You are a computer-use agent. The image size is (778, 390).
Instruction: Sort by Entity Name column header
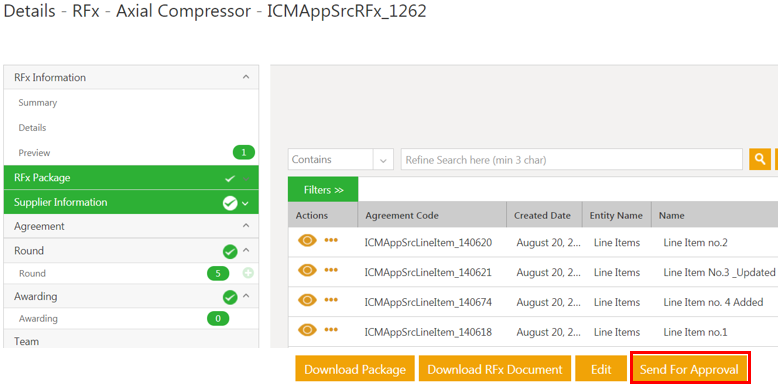616,215
